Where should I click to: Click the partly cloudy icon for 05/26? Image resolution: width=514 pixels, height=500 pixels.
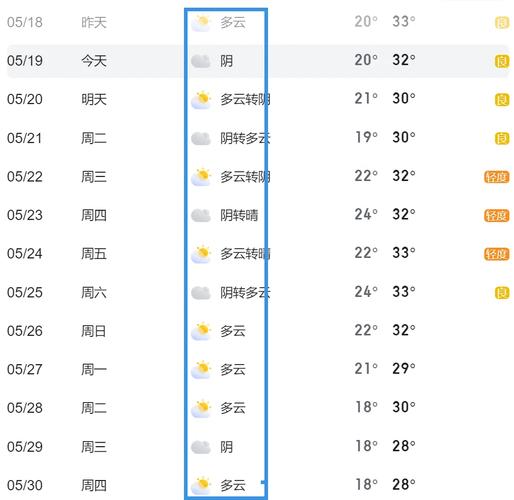tap(201, 331)
